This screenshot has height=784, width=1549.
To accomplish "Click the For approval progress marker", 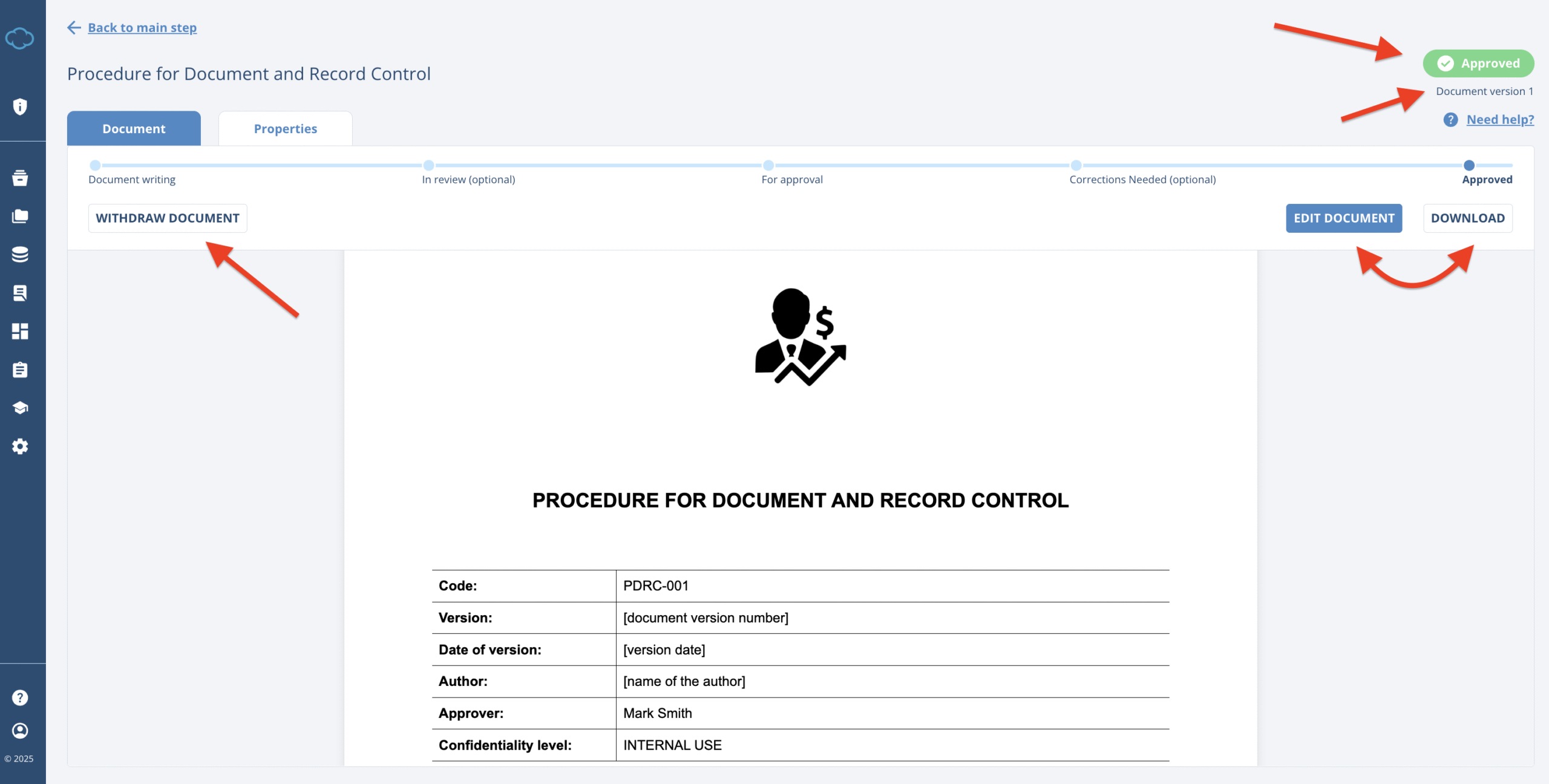I will pyautogui.click(x=768, y=165).
